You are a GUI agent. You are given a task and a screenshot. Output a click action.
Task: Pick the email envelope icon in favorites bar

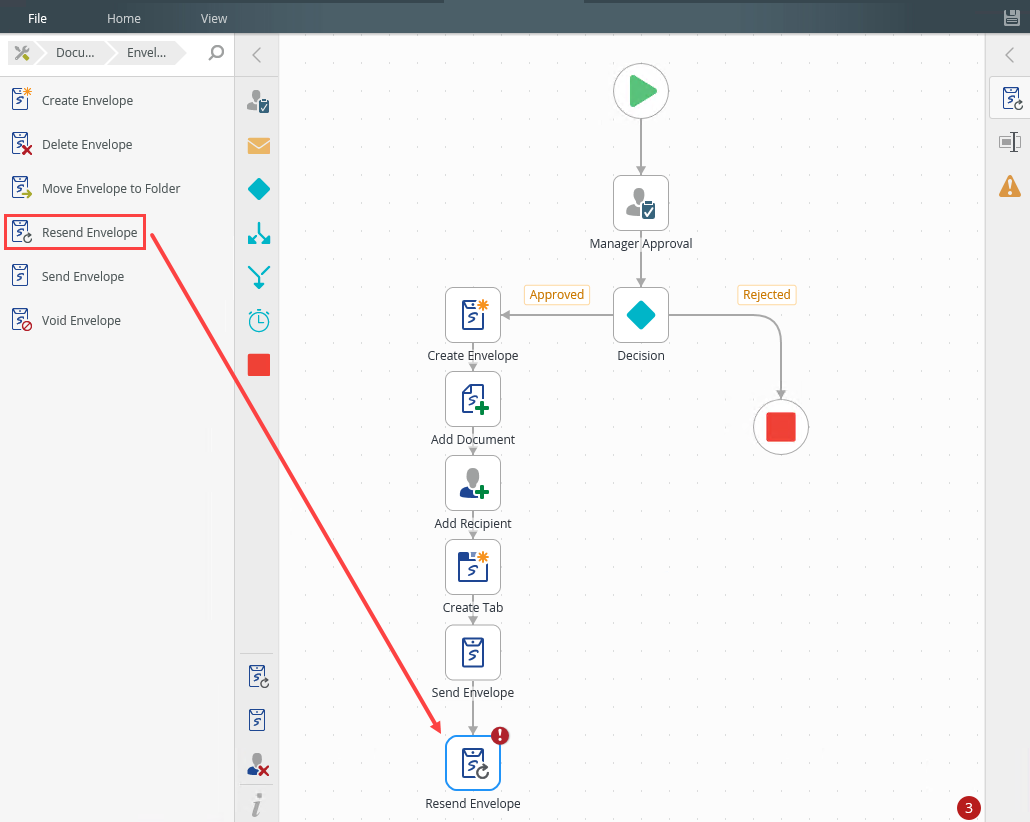pyautogui.click(x=259, y=145)
